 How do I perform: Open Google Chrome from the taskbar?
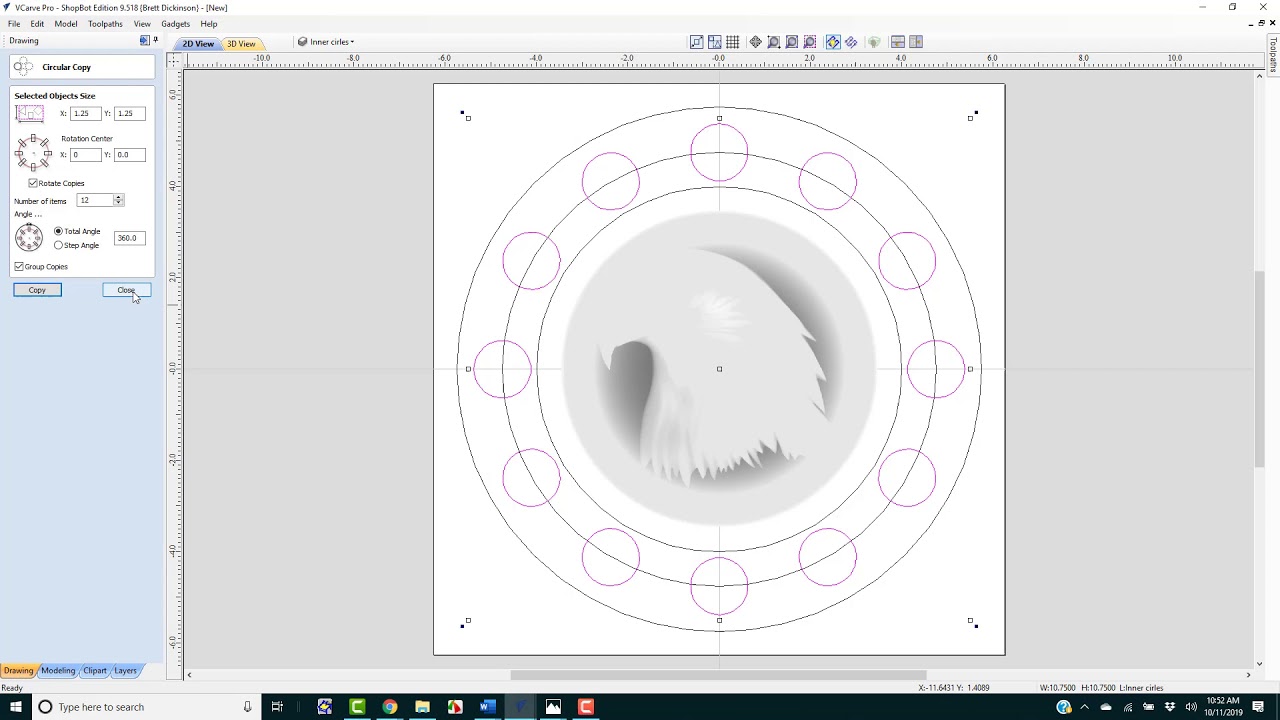[390, 707]
